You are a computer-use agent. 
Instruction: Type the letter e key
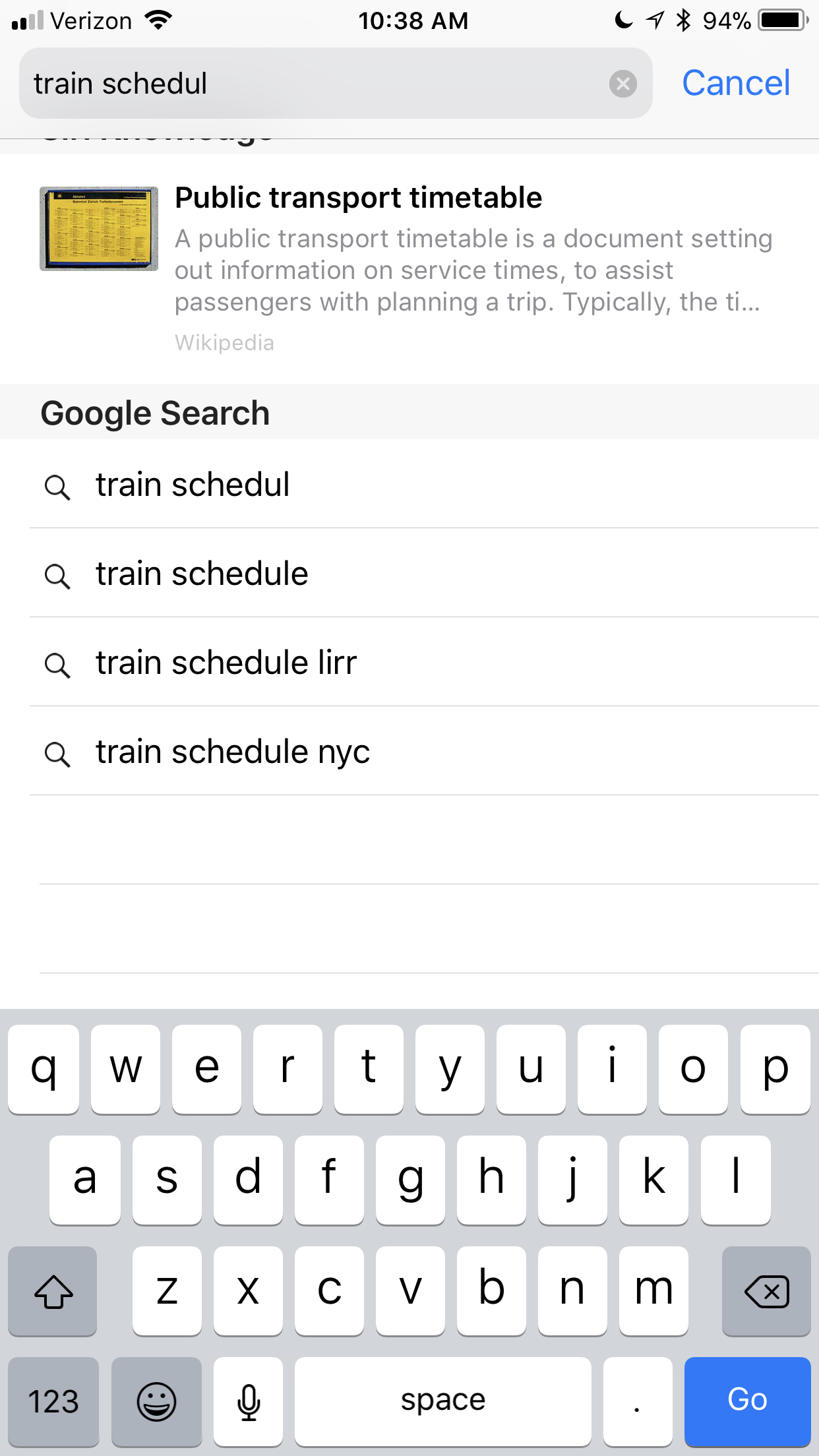pos(206,1068)
